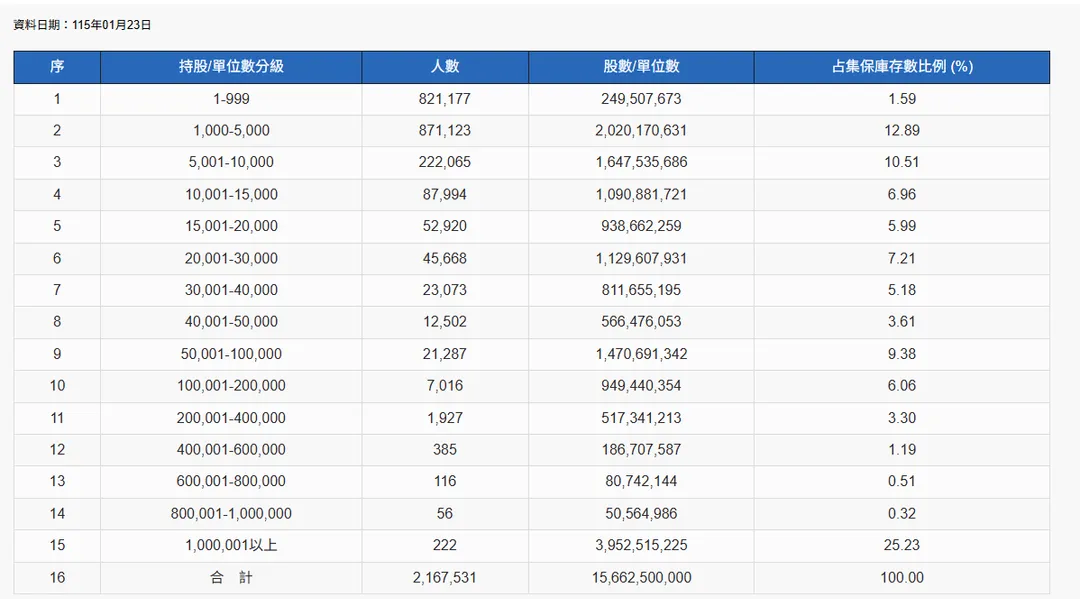
Task: Click the 40,001-50,000 range cell
Action: pos(231,322)
